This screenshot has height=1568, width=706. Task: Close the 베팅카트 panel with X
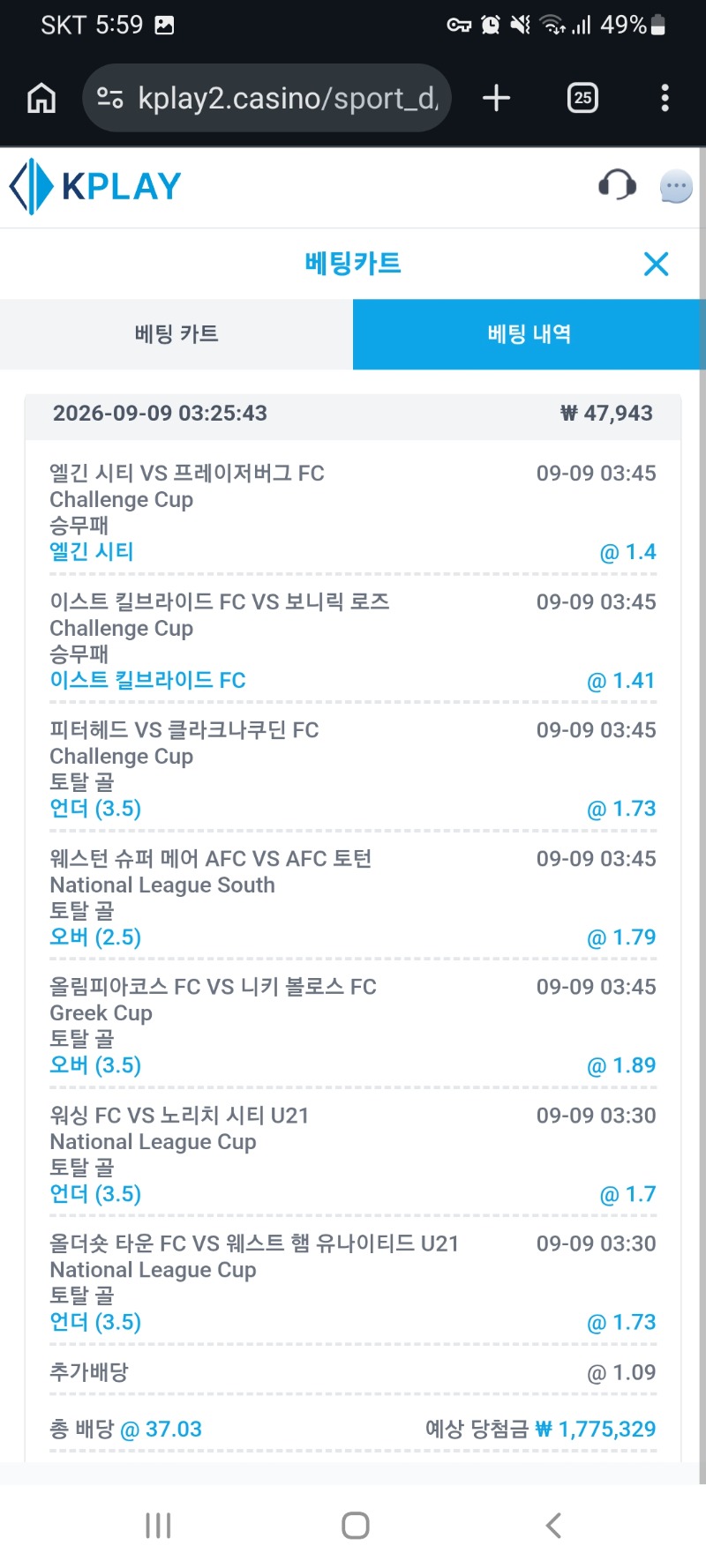tap(657, 264)
